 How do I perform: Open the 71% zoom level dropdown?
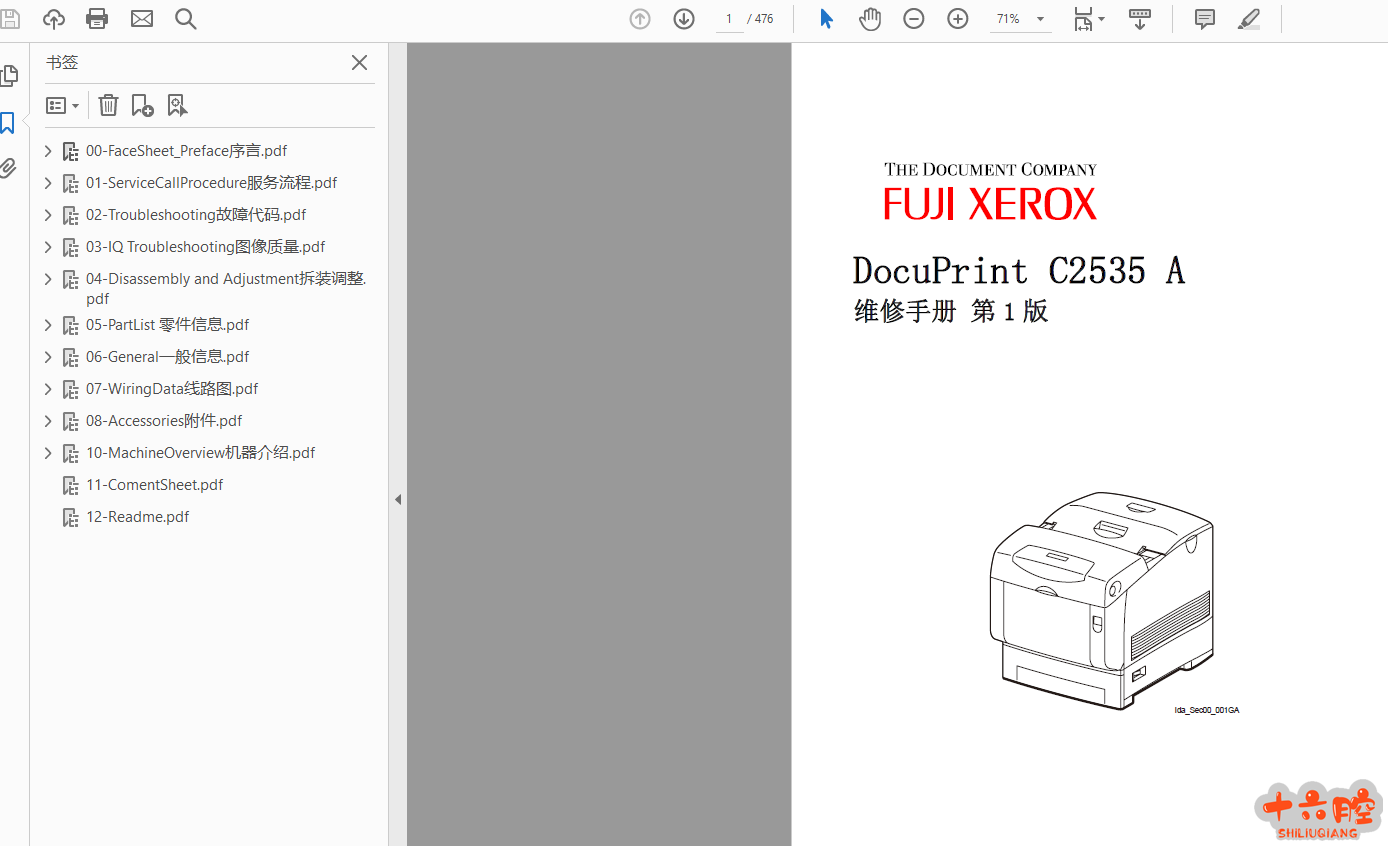tap(1040, 19)
